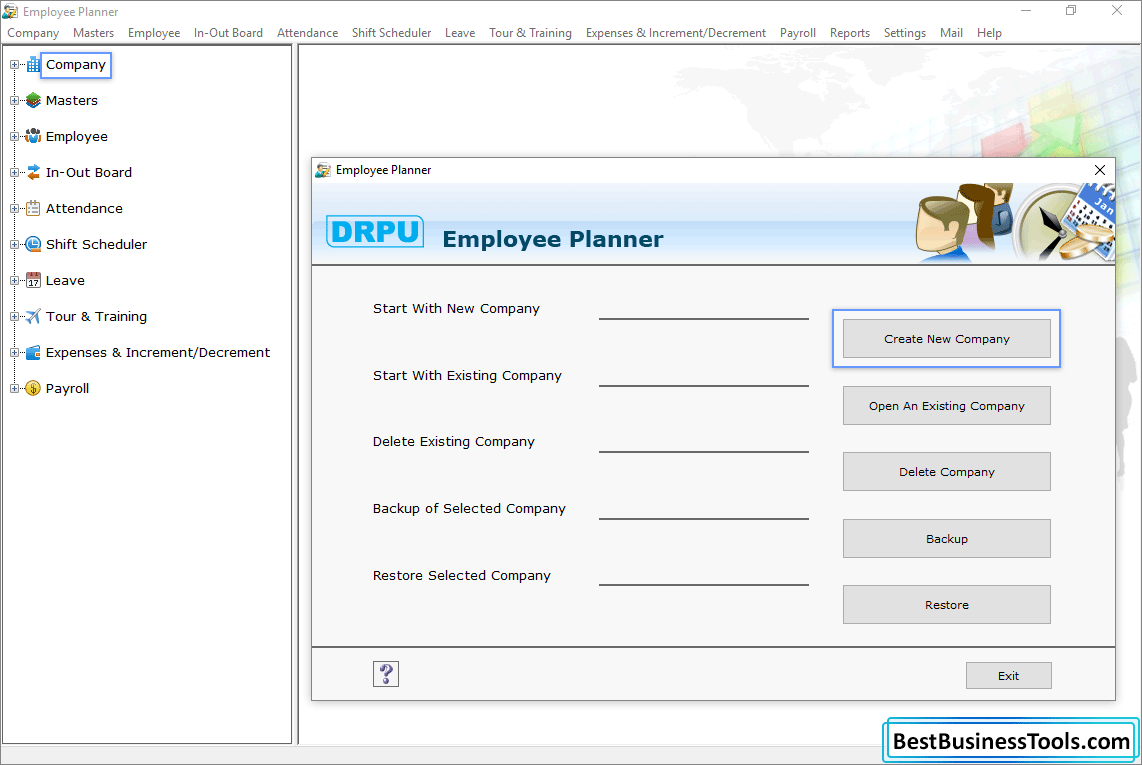Expand the Shift Scheduler tree node
Screen dimensions: 1142x765
(x=14, y=244)
